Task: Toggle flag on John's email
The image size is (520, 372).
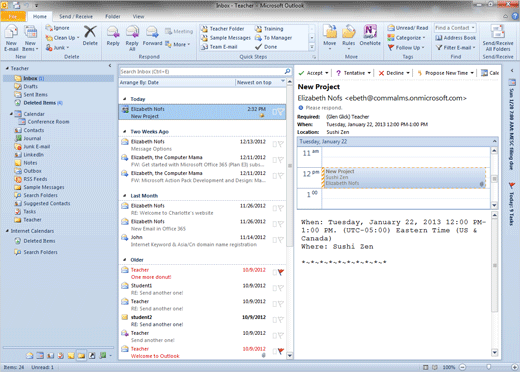Action: click(281, 240)
